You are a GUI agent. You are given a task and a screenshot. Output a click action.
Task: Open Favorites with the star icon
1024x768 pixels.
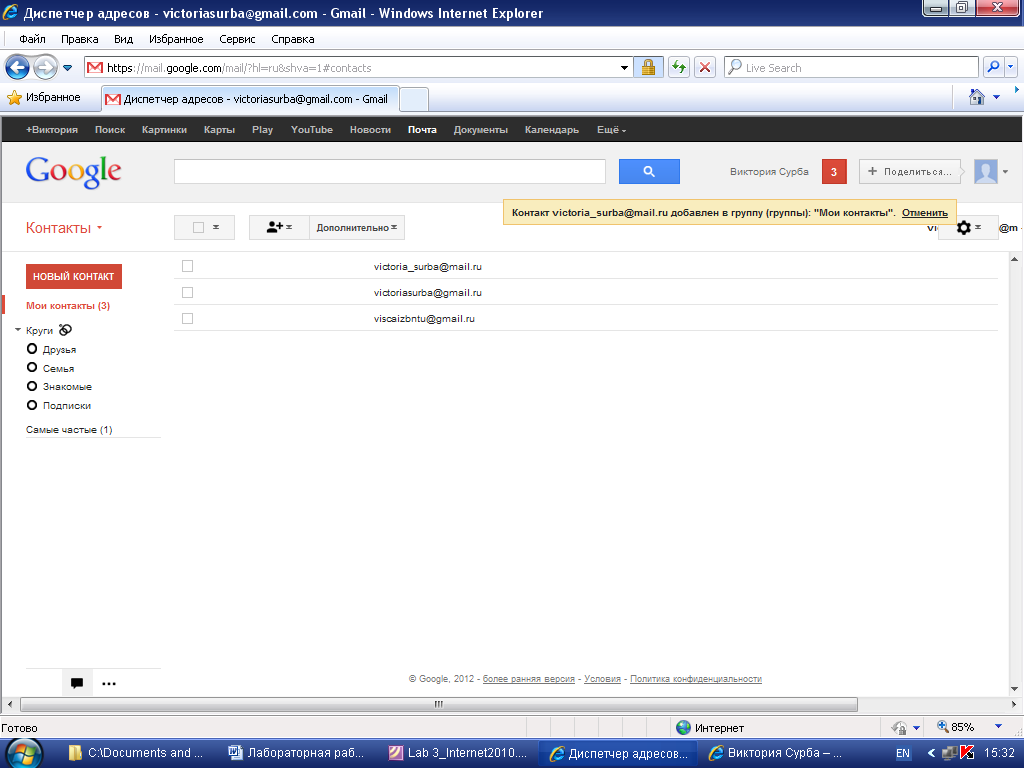click(14, 98)
